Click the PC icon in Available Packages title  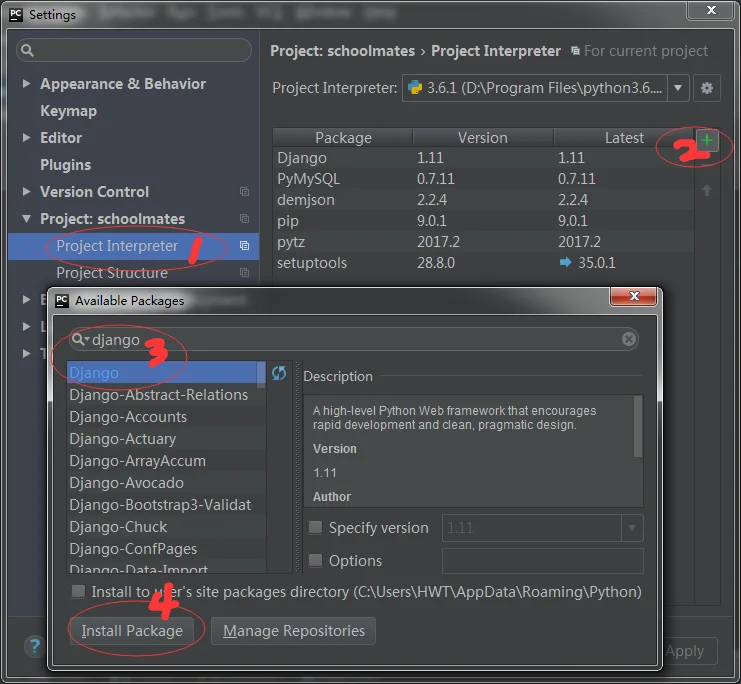click(x=62, y=301)
